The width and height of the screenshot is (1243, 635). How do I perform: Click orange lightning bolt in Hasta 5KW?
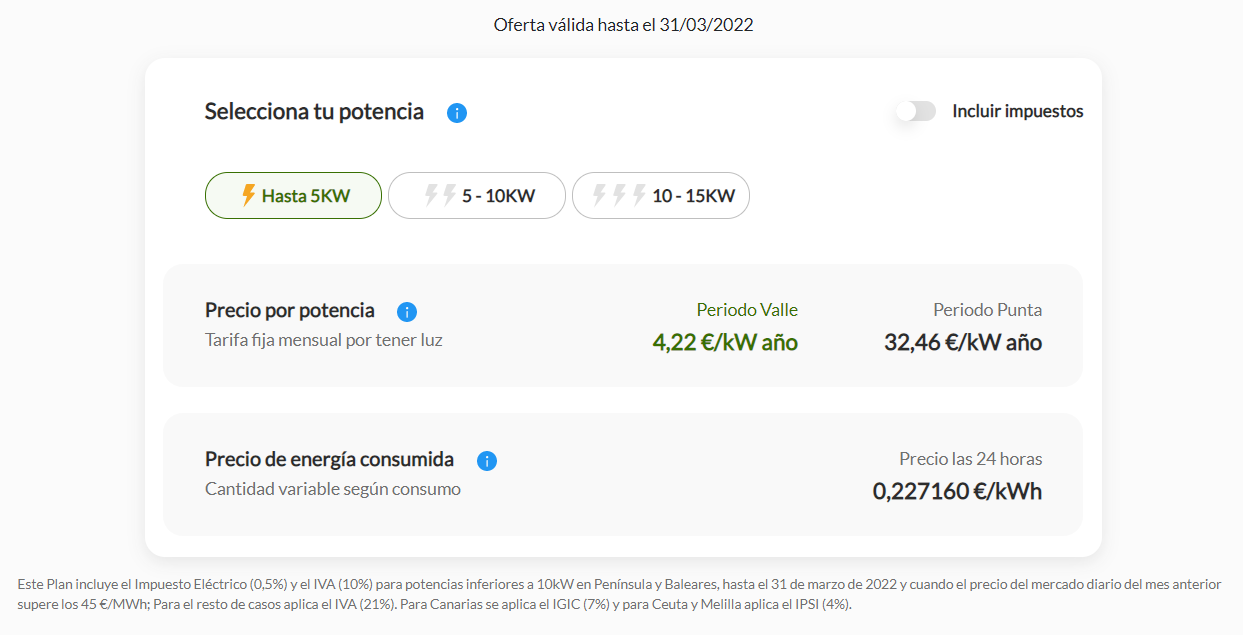coord(249,195)
